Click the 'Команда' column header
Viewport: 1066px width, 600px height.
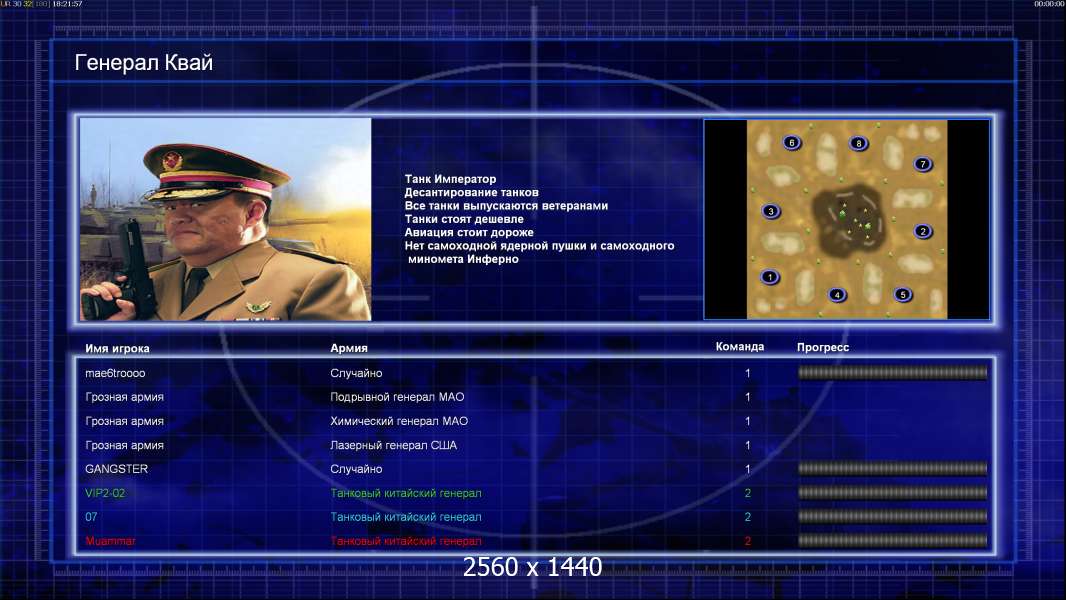click(740, 347)
